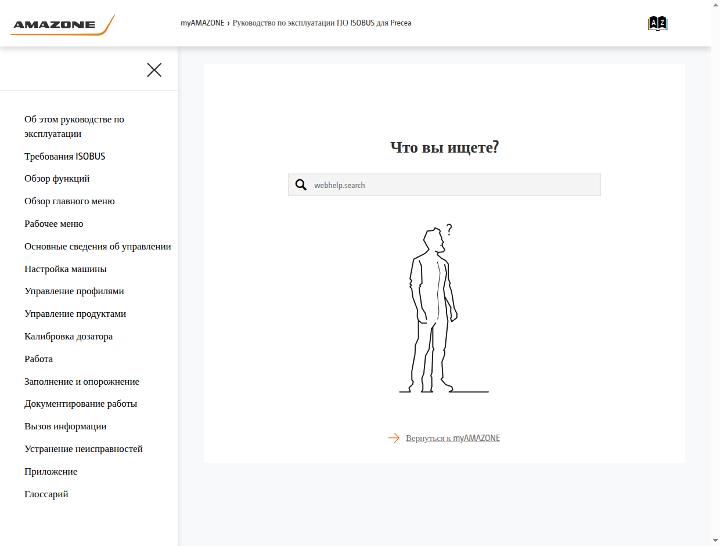Image resolution: width=720 pixels, height=546 pixels.
Task: Open Устранение неисправностей chapter
Action: 84,449
